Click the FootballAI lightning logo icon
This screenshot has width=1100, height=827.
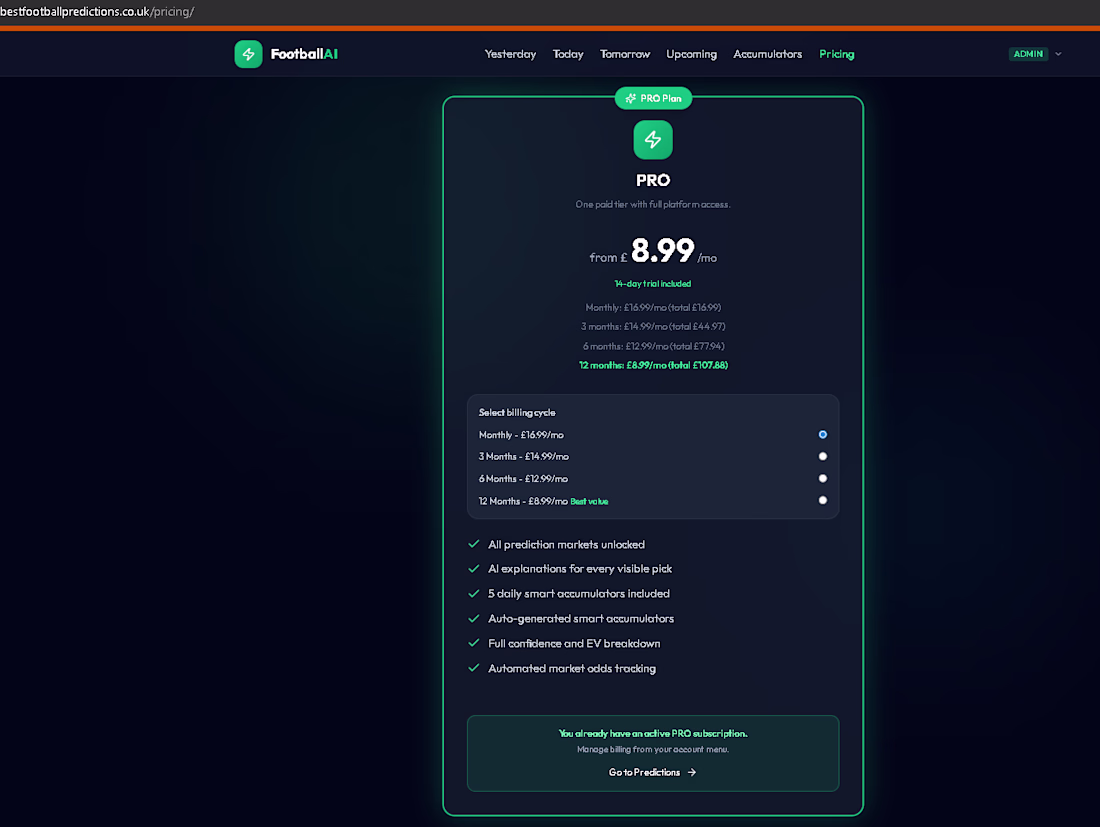coord(248,54)
